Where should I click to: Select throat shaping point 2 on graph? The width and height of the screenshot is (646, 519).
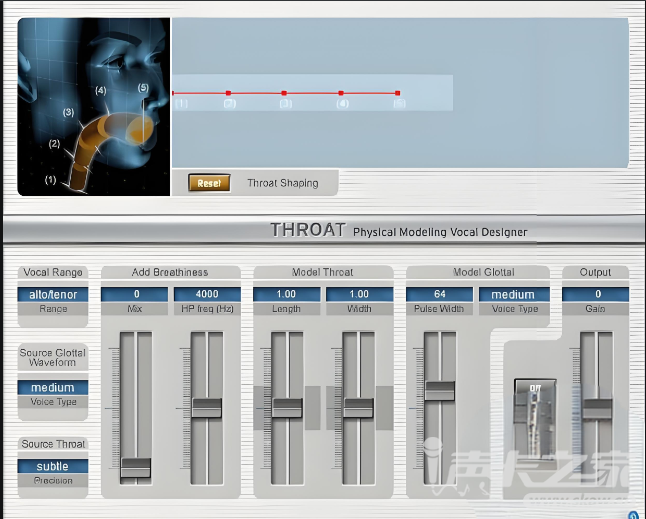pos(229,93)
